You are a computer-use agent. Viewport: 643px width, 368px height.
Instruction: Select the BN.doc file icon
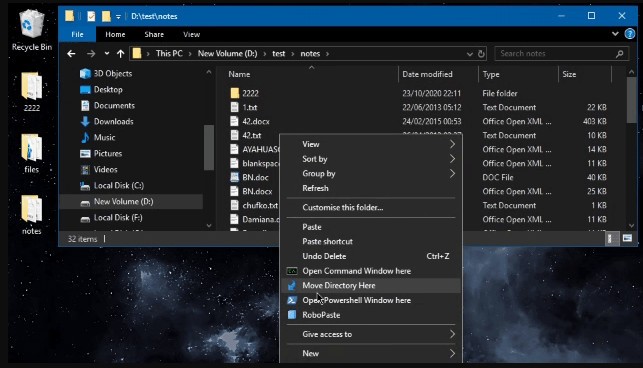click(x=235, y=177)
